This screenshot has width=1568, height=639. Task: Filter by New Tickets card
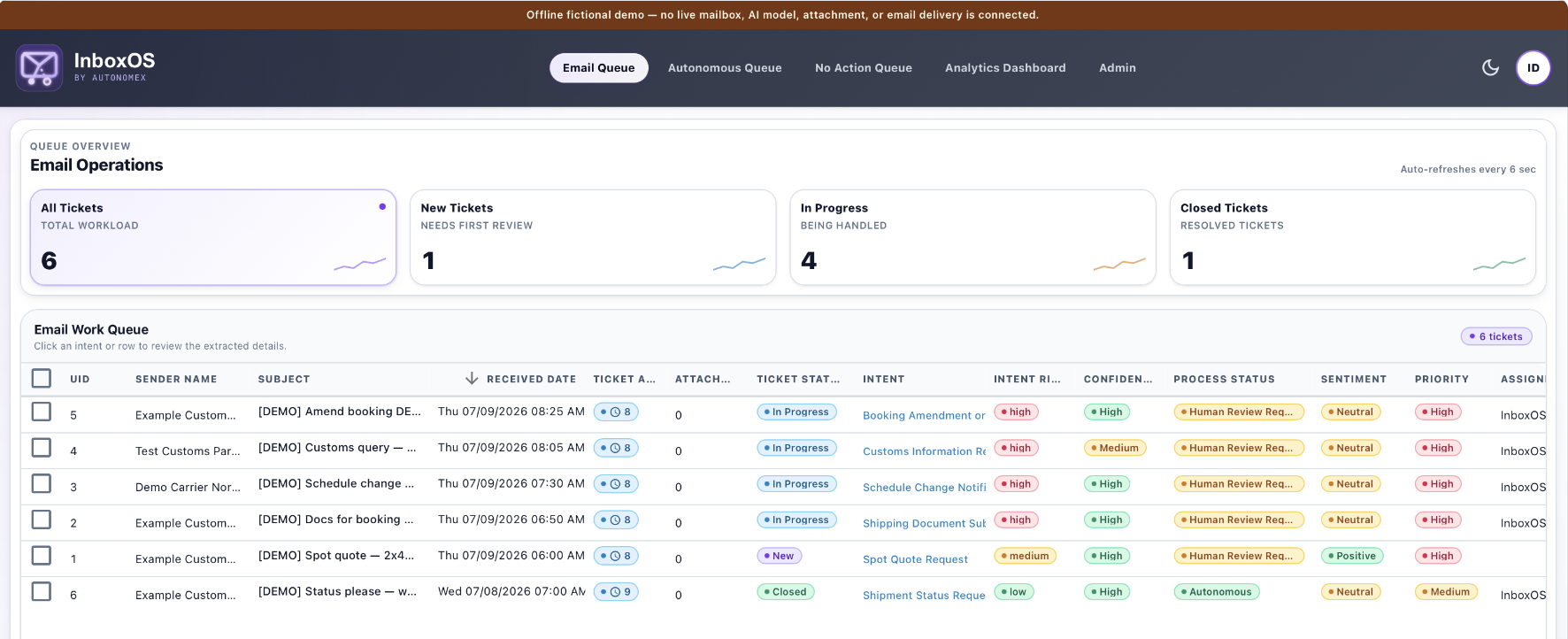point(593,237)
